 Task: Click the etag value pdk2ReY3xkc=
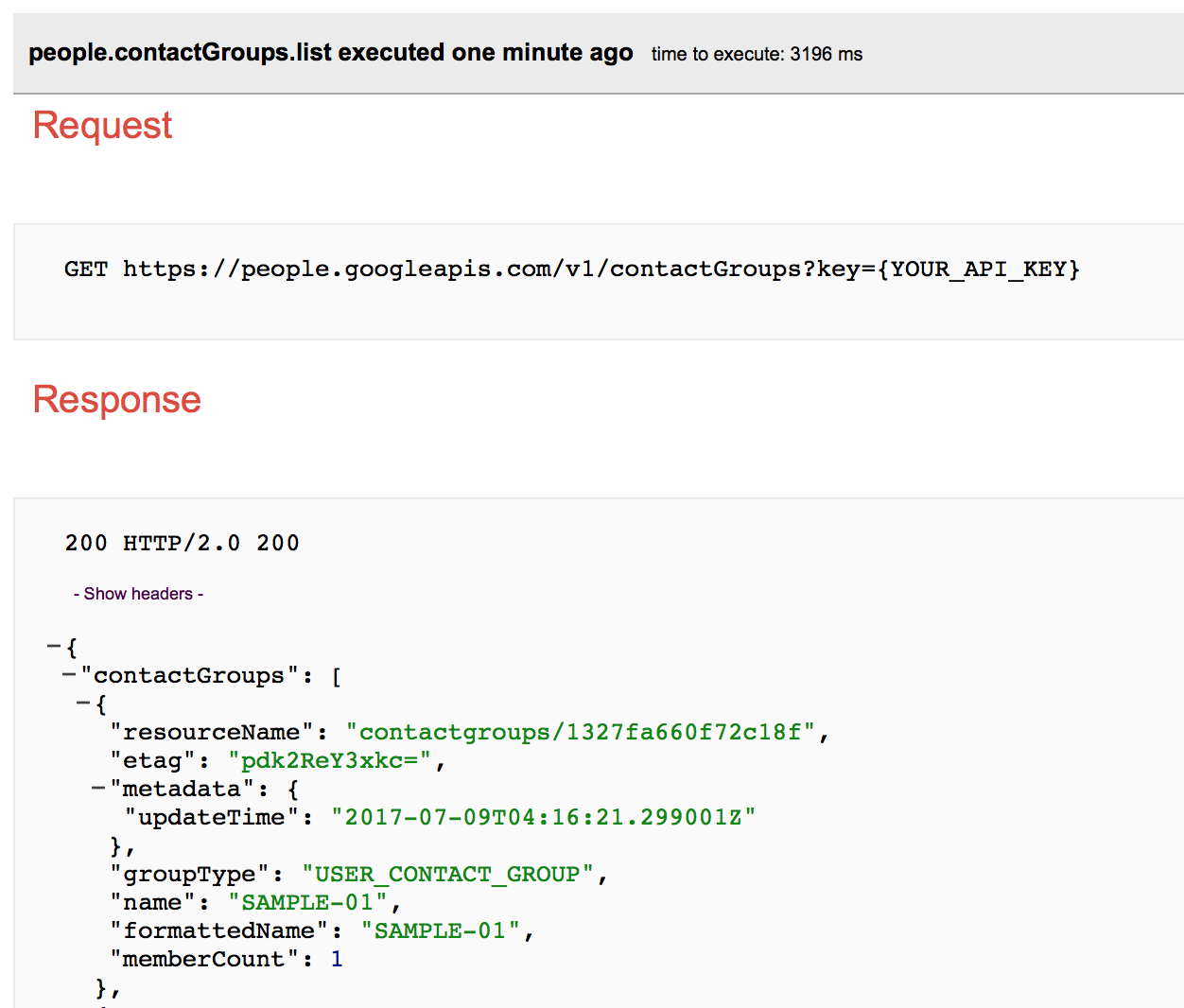329,760
